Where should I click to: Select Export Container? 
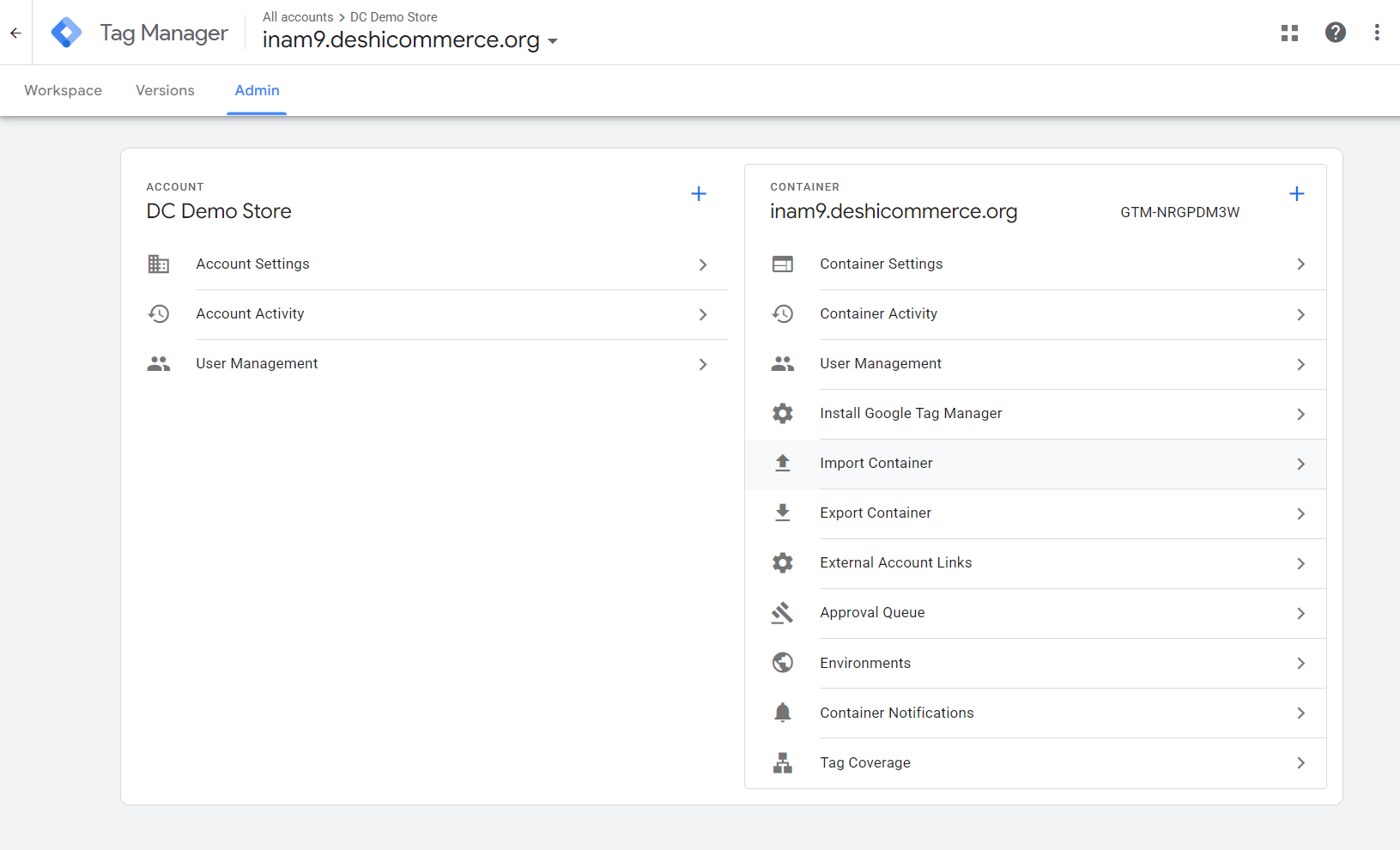pyautogui.click(x=1036, y=513)
